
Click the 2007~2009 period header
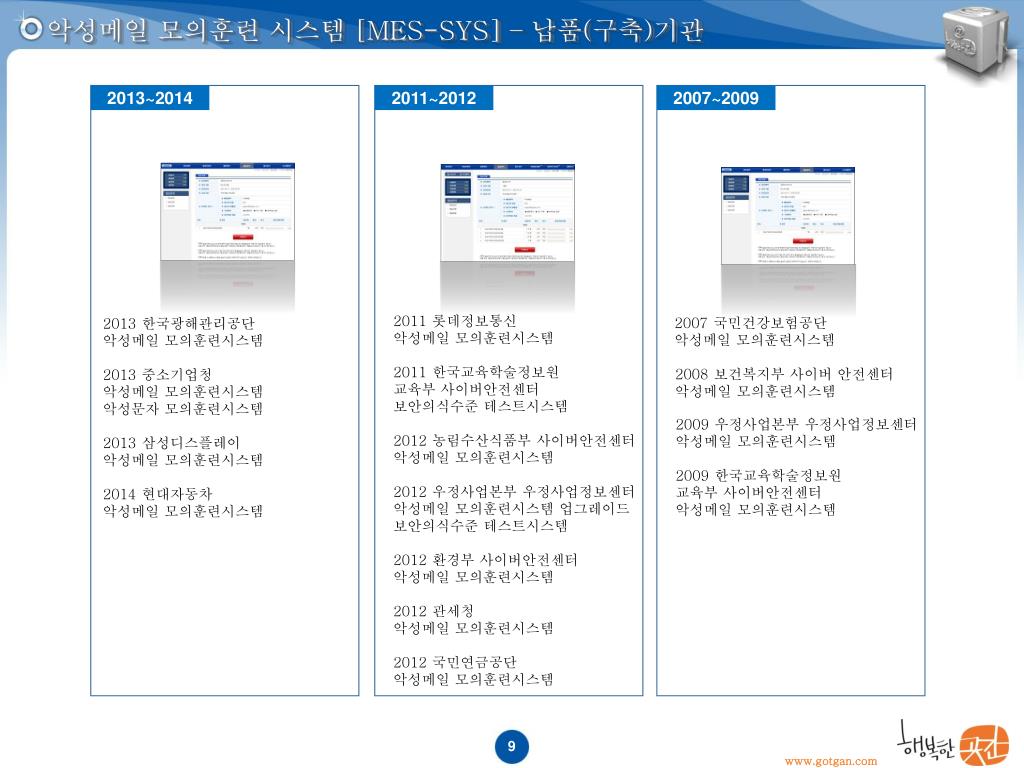tap(716, 98)
